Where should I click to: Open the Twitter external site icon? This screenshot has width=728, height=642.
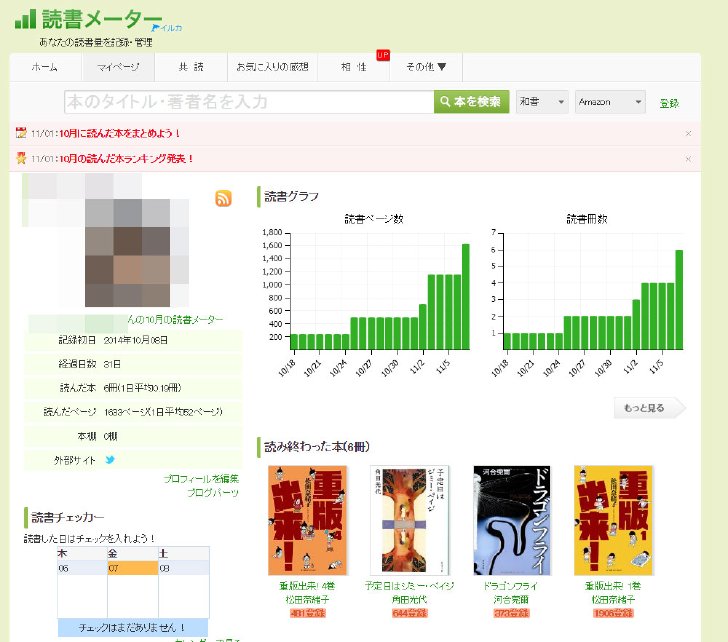[110, 460]
